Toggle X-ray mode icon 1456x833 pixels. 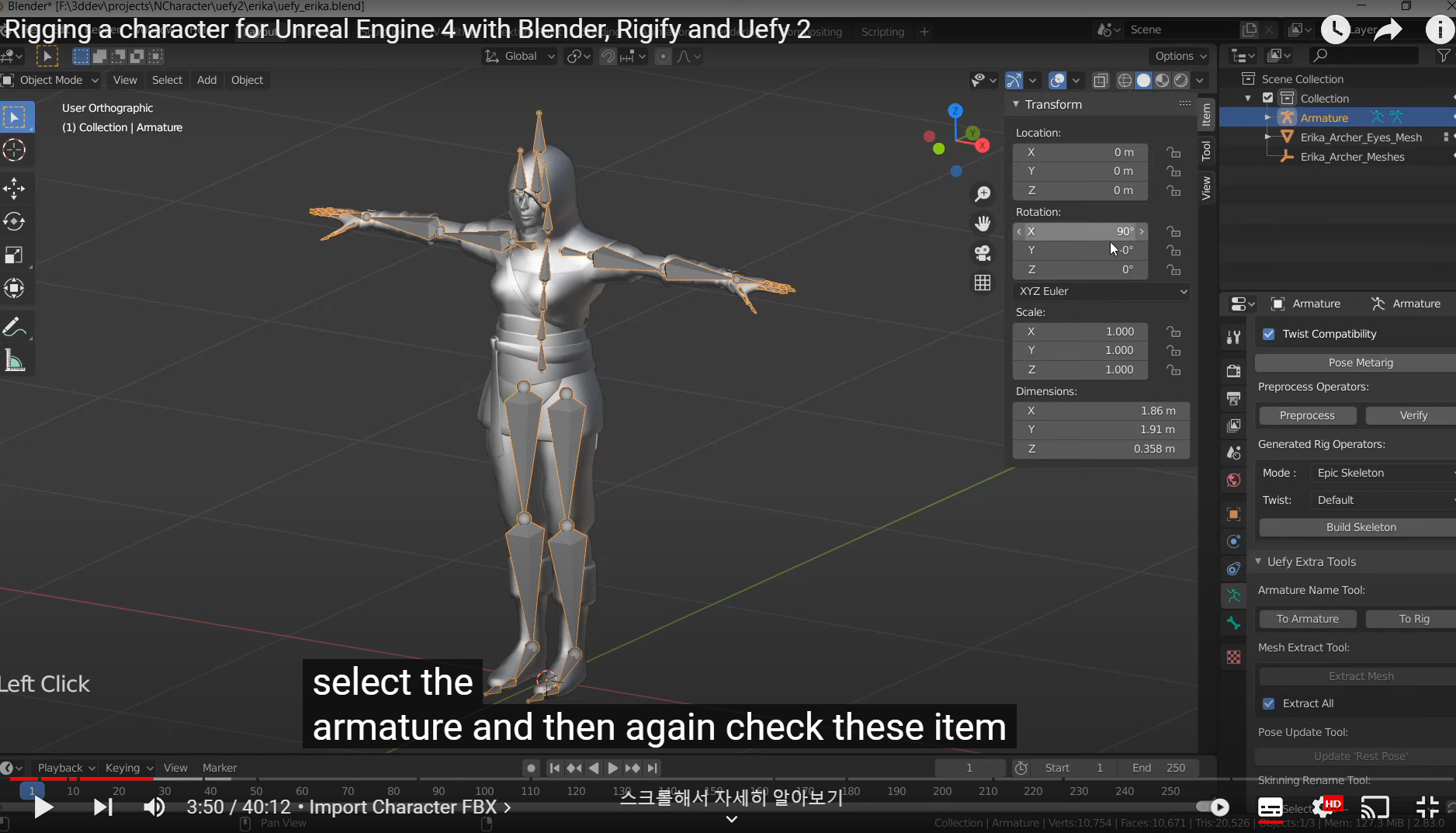coord(1101,80)
